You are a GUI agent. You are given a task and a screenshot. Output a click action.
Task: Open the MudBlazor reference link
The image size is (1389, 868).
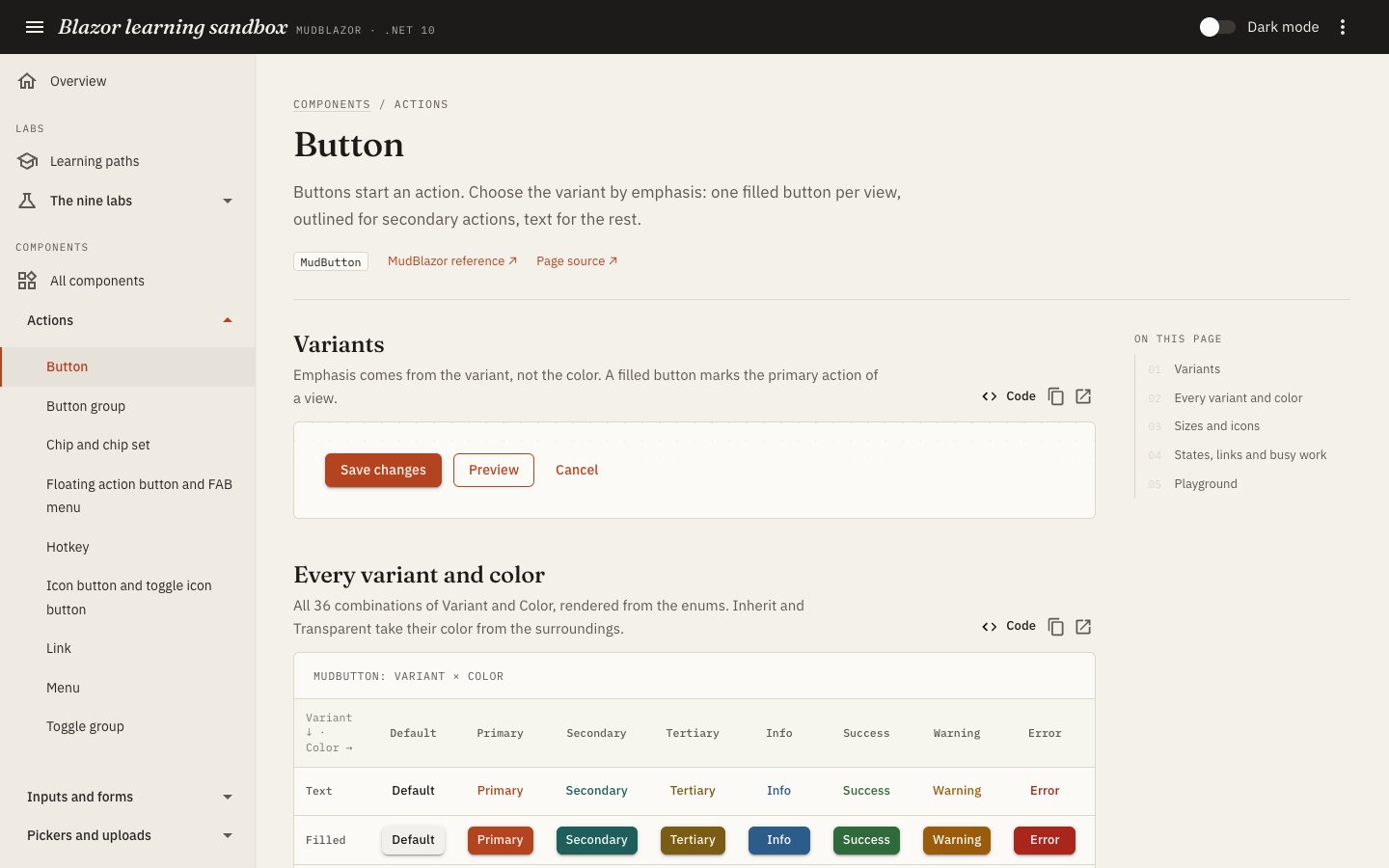click(x=452, y=261)
